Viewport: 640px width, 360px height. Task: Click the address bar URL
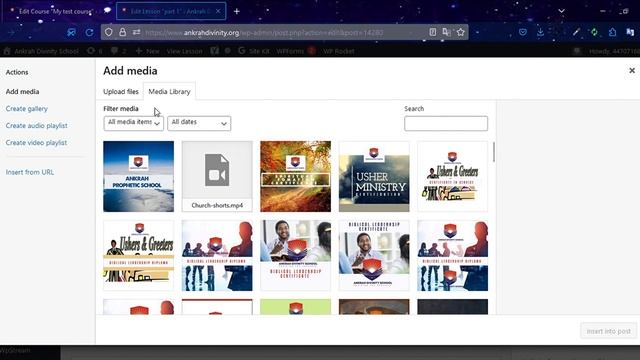pos(264,33)
